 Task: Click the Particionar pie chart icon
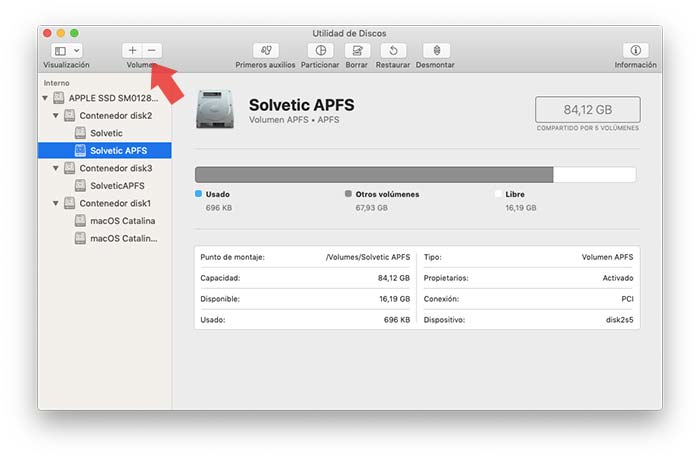coord(321,50)
